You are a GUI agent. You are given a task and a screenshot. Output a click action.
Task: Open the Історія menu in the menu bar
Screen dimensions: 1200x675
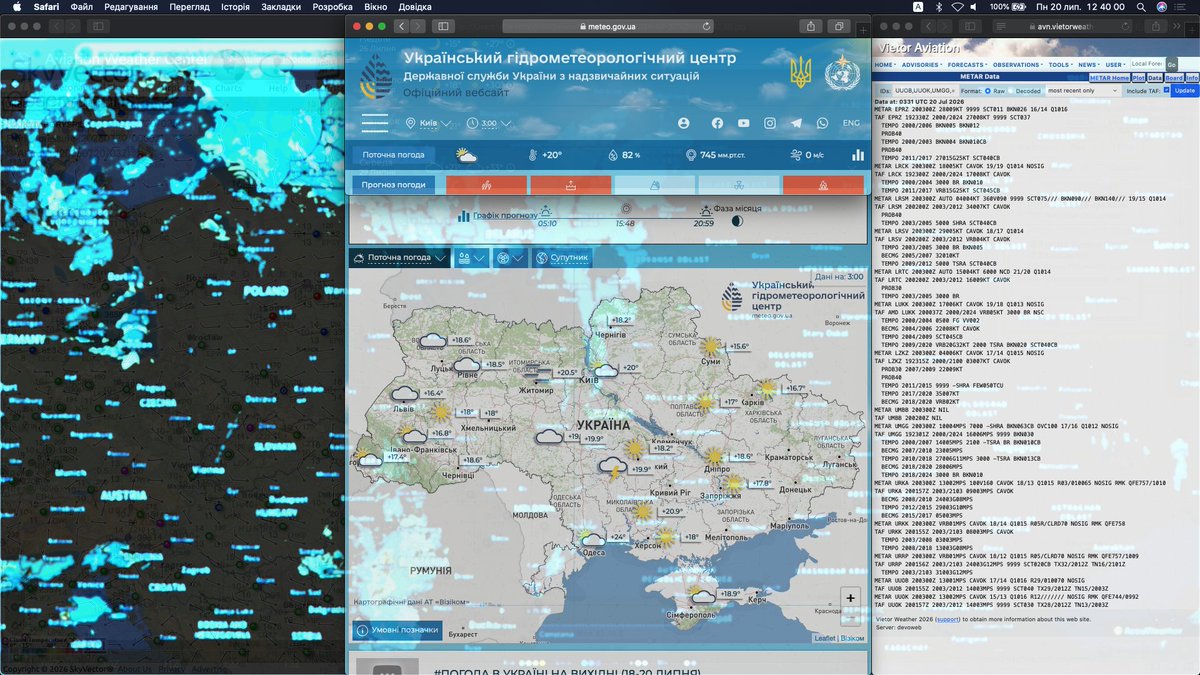(235, 6)
